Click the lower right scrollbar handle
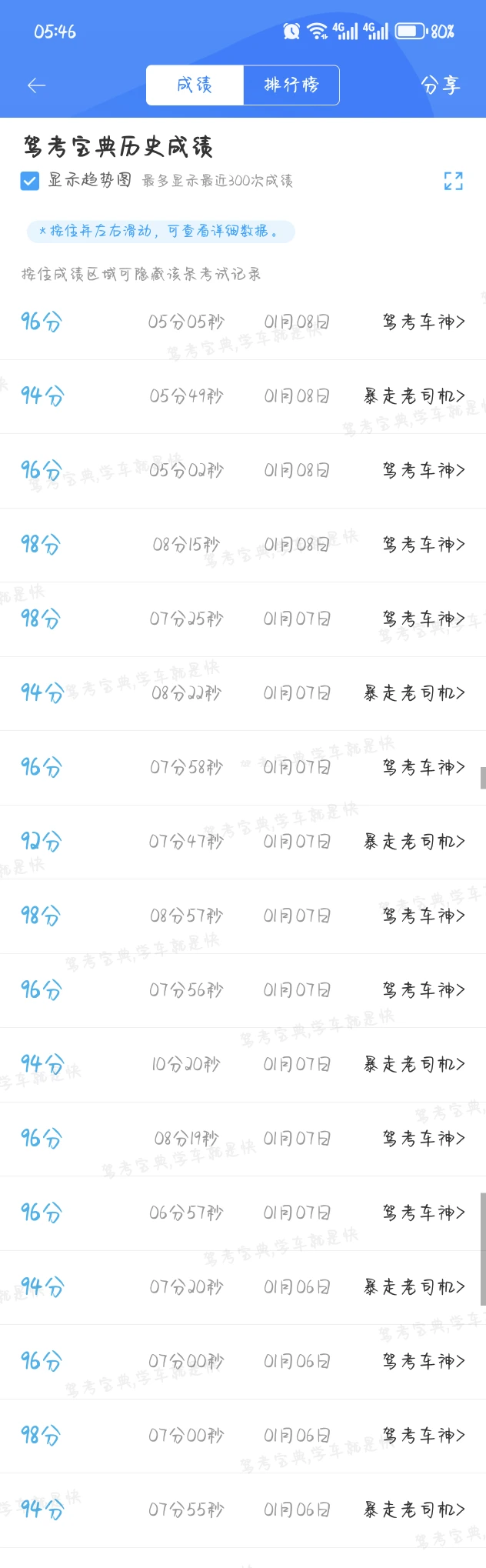 pyautogui.click(x=483, y=1249)
